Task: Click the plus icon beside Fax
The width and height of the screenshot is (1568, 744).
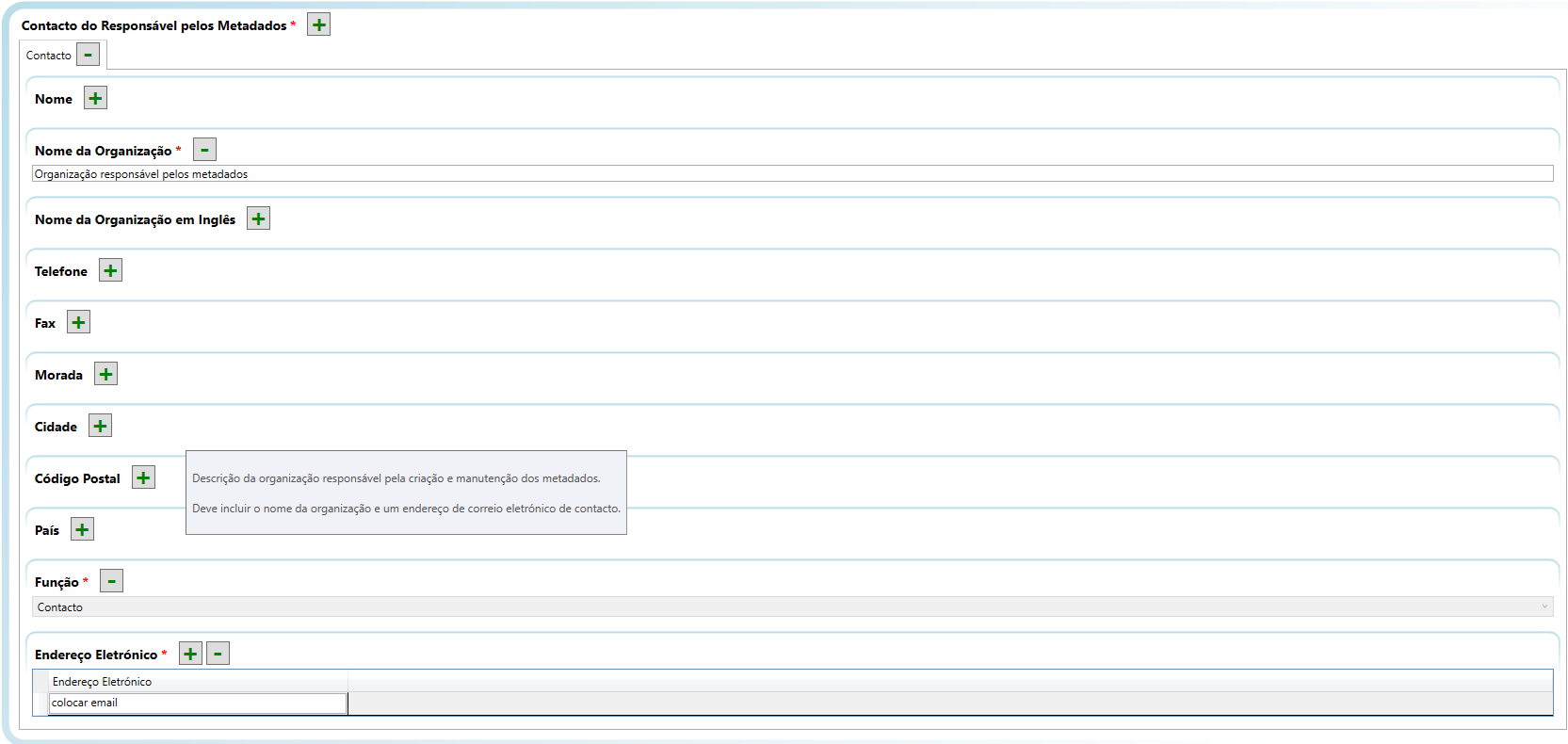Action: [x=78, y=322]
